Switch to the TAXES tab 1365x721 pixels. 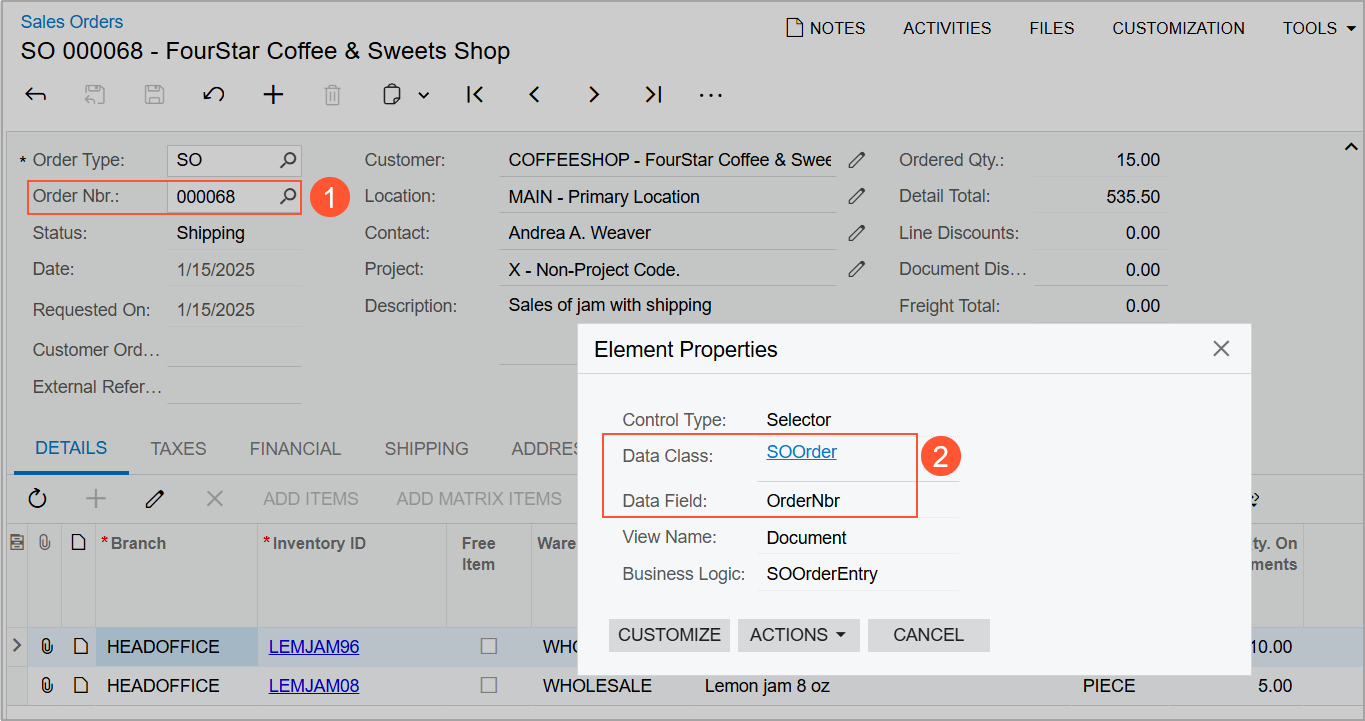[178, 449]
